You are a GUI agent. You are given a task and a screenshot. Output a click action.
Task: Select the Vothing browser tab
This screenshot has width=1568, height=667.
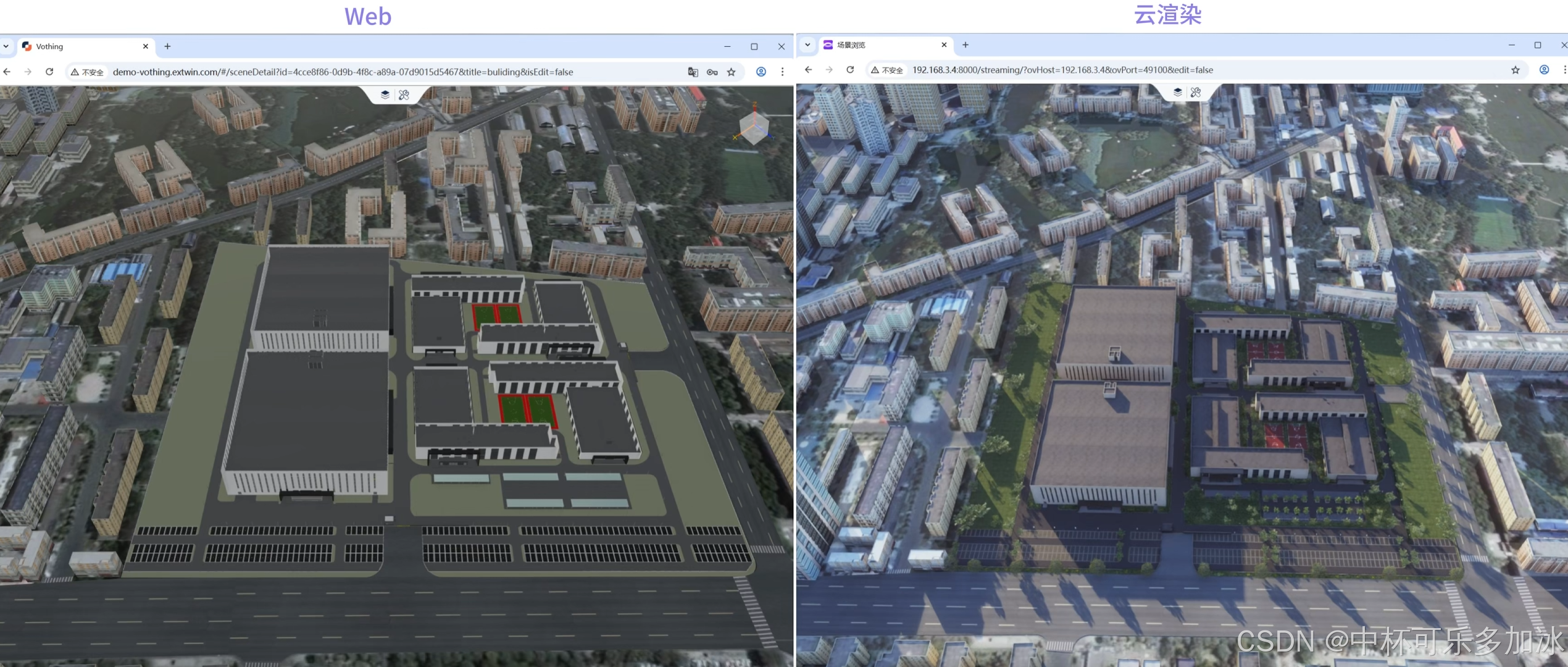click(x=80, y=46)
